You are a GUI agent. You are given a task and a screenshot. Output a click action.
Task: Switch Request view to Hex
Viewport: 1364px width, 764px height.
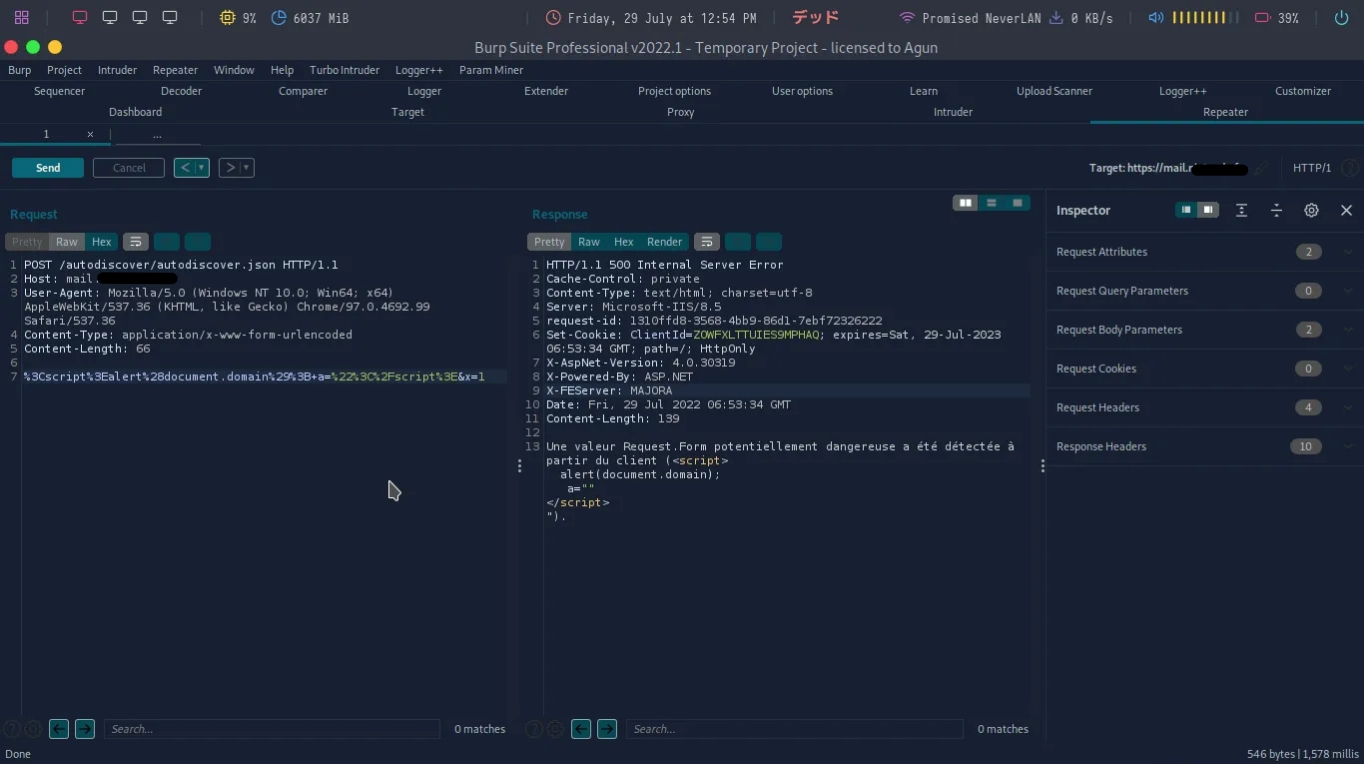tap(102, 242)
